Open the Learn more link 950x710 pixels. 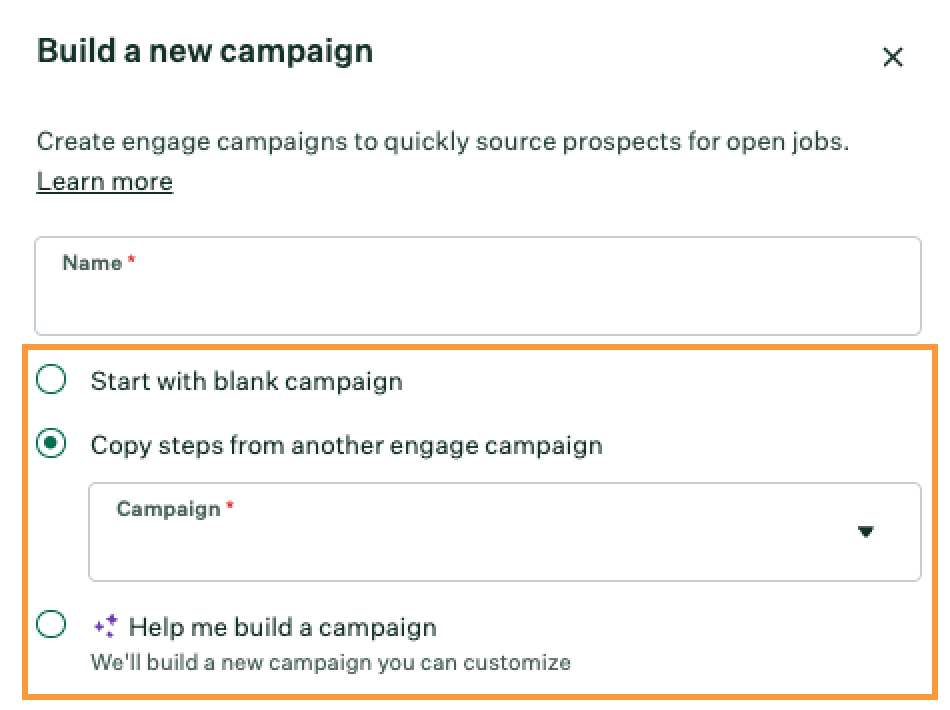pos(105,181)
